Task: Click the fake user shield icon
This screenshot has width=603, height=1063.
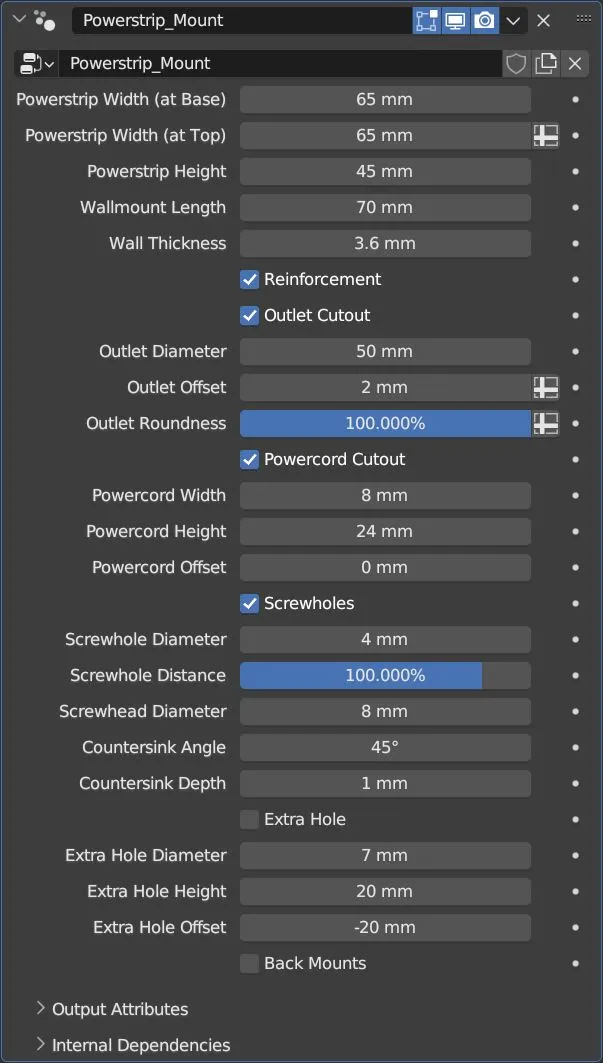Action: pos(516,64)
